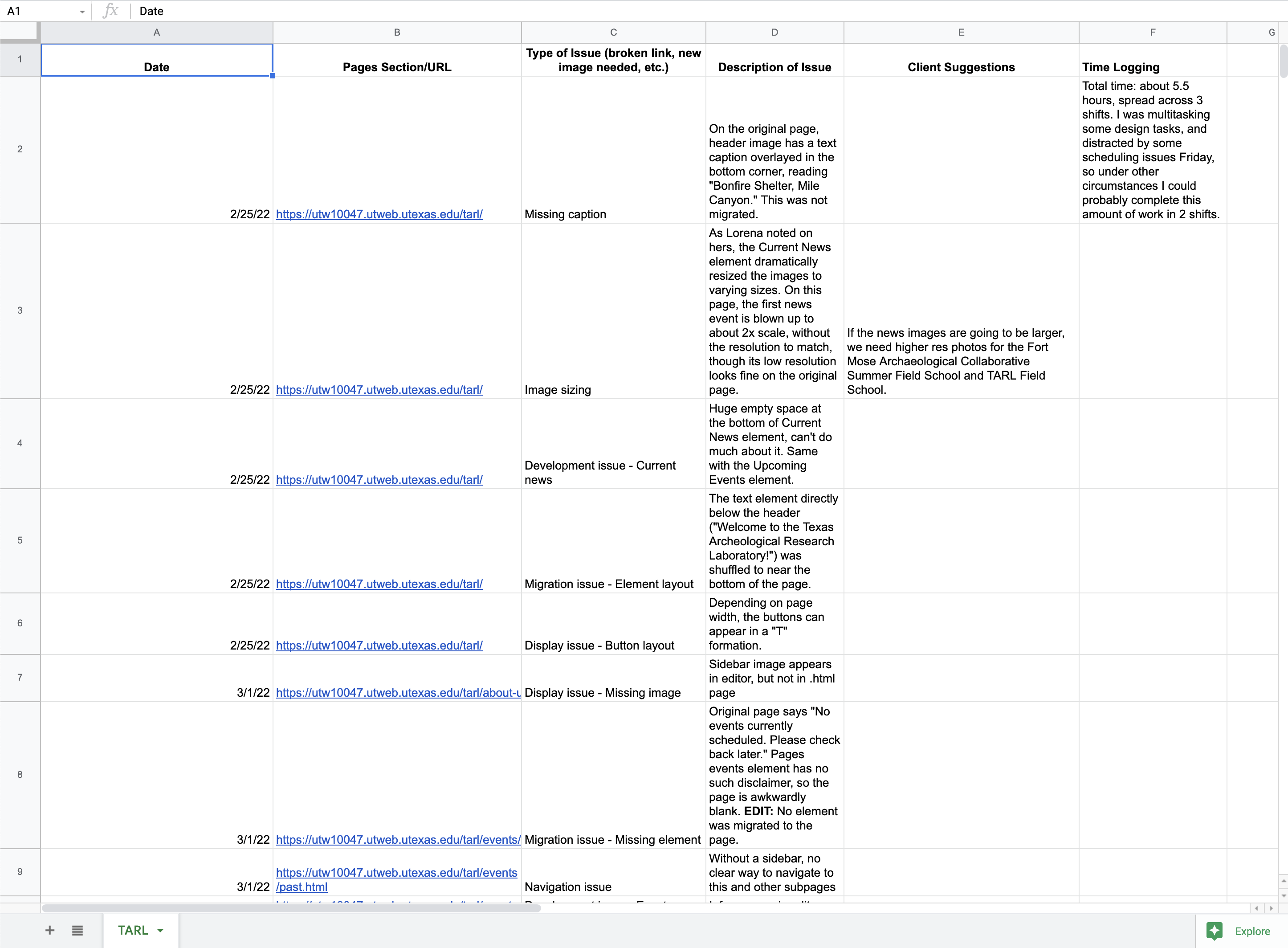
Task: Select row 6 header
Action: pos(20,623)
